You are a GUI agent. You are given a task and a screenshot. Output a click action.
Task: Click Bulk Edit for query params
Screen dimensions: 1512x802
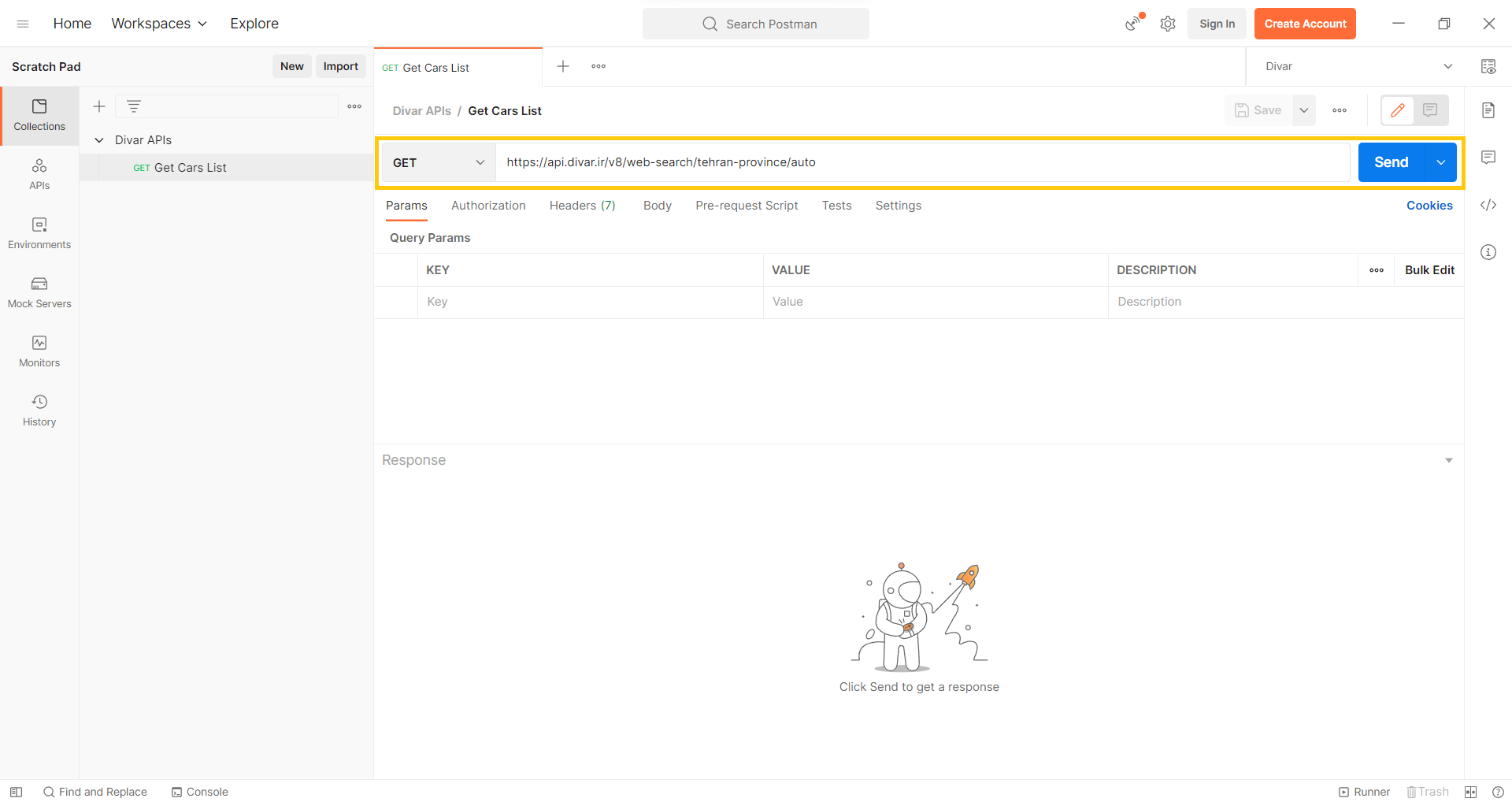pyautogui.click(x=1429, y=270)
